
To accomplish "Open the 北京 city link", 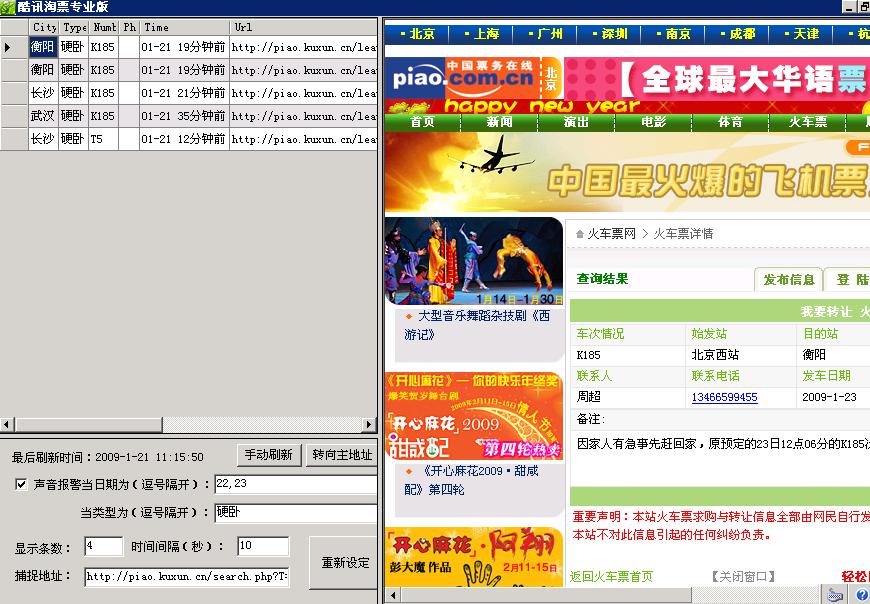I will click(422, 34).
